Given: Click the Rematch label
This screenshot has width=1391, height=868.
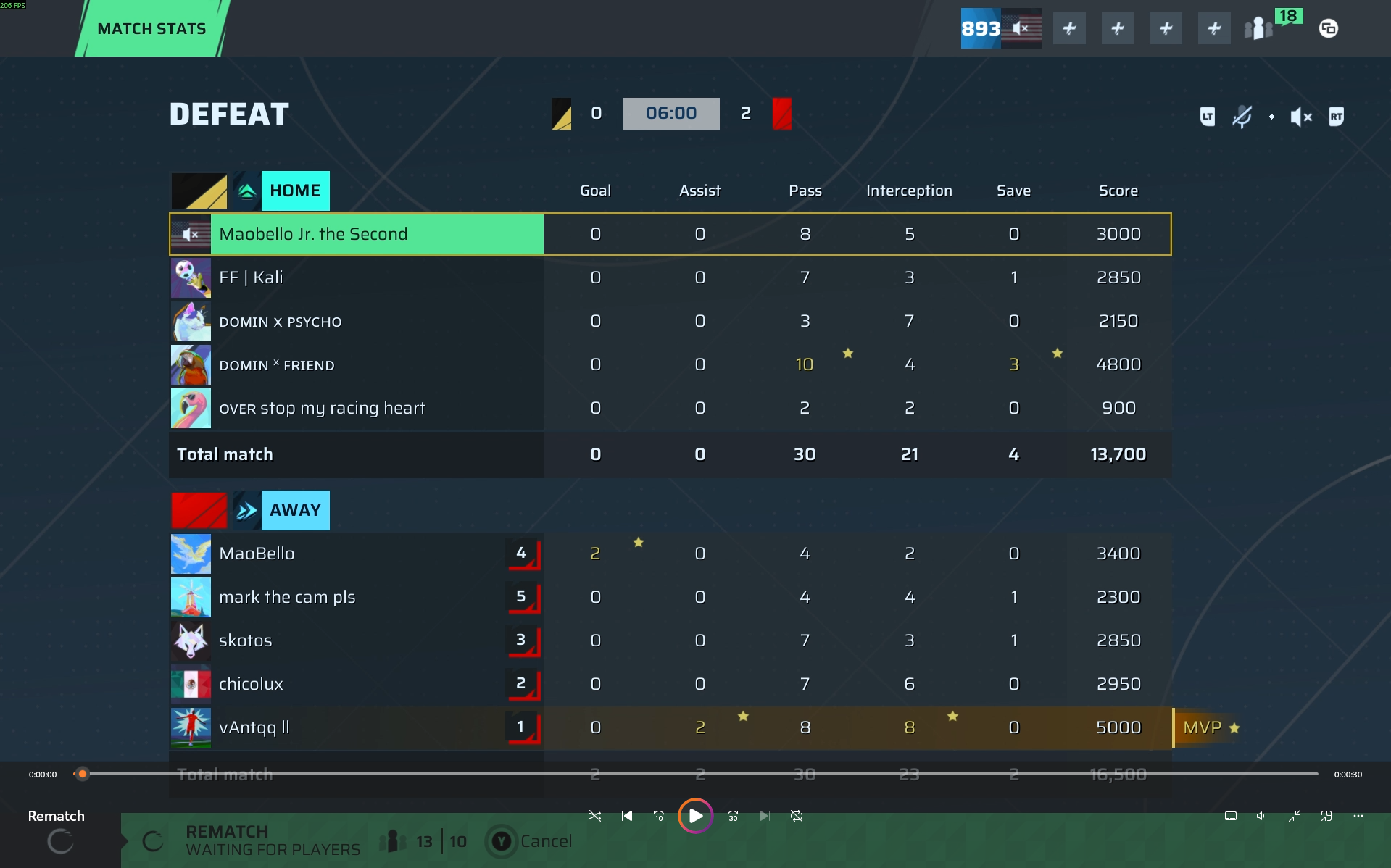Looking at the screenshot, I should pyautogui.click(x=56, y=816).
